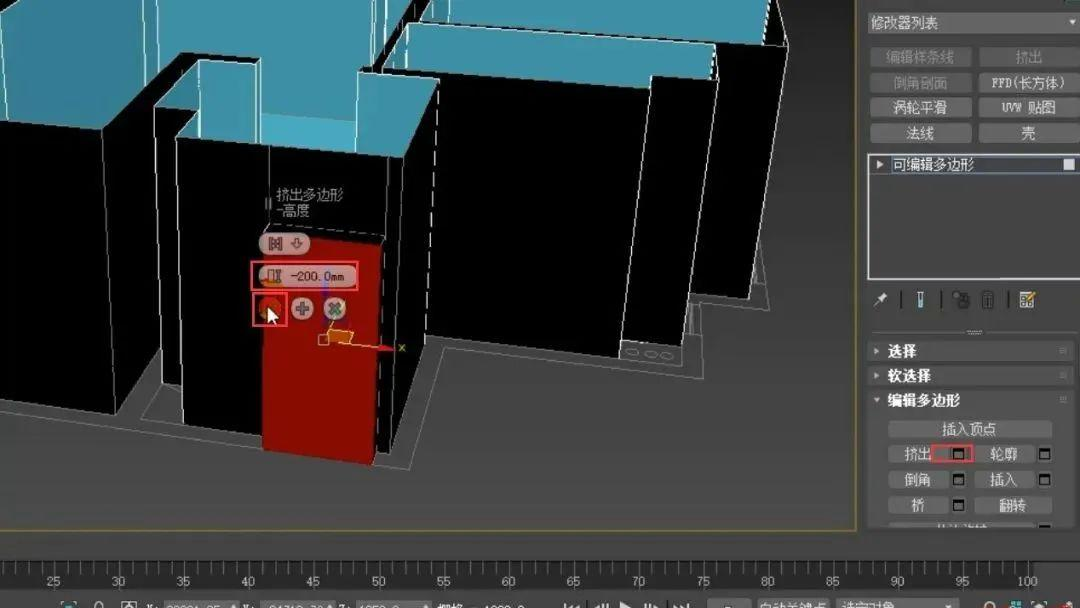Open the 挤出 settings box icon
Viewport: 1080px width, 608px height.
point(958,454)
